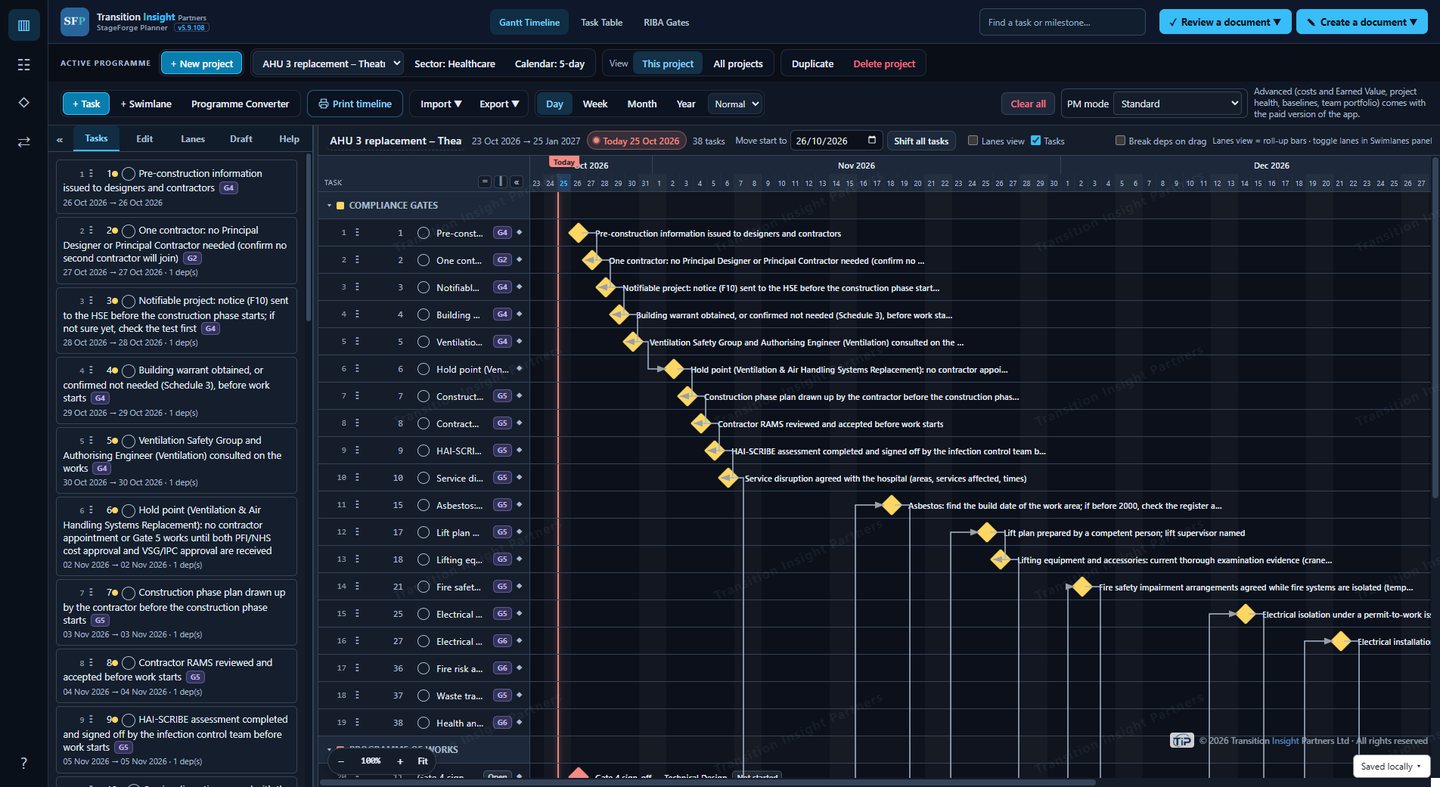Zoom out with the minus button
The image size is (1440, 787).
click(x=341, y=761)
